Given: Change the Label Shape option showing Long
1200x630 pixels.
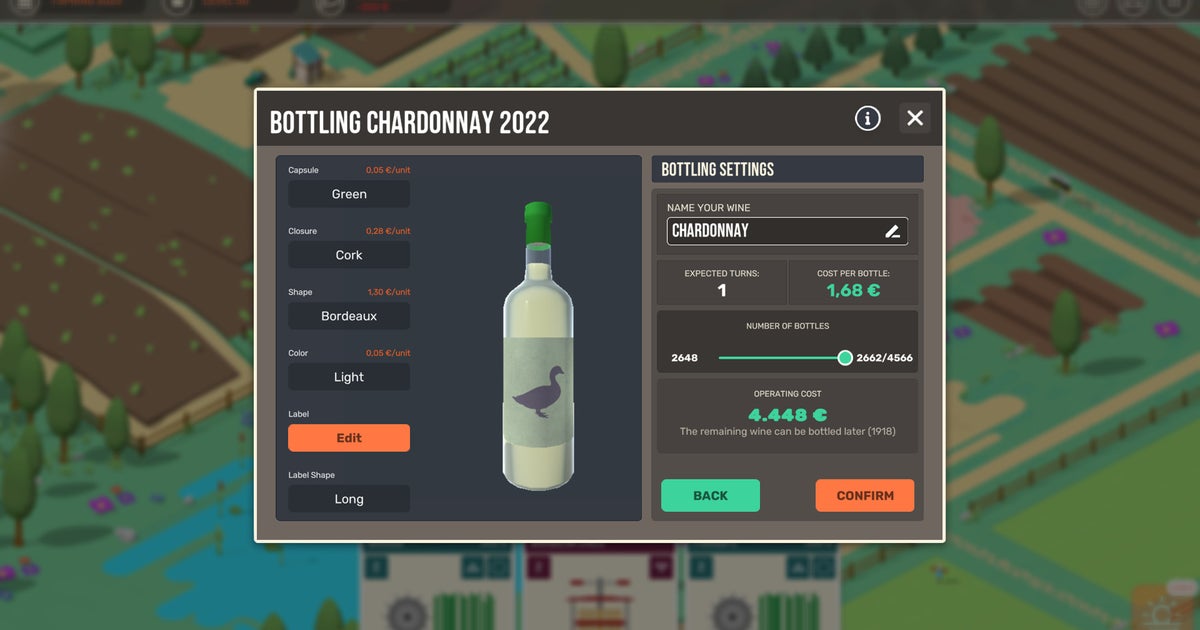Looking at the screenshot, I should [x=349, y=499].
